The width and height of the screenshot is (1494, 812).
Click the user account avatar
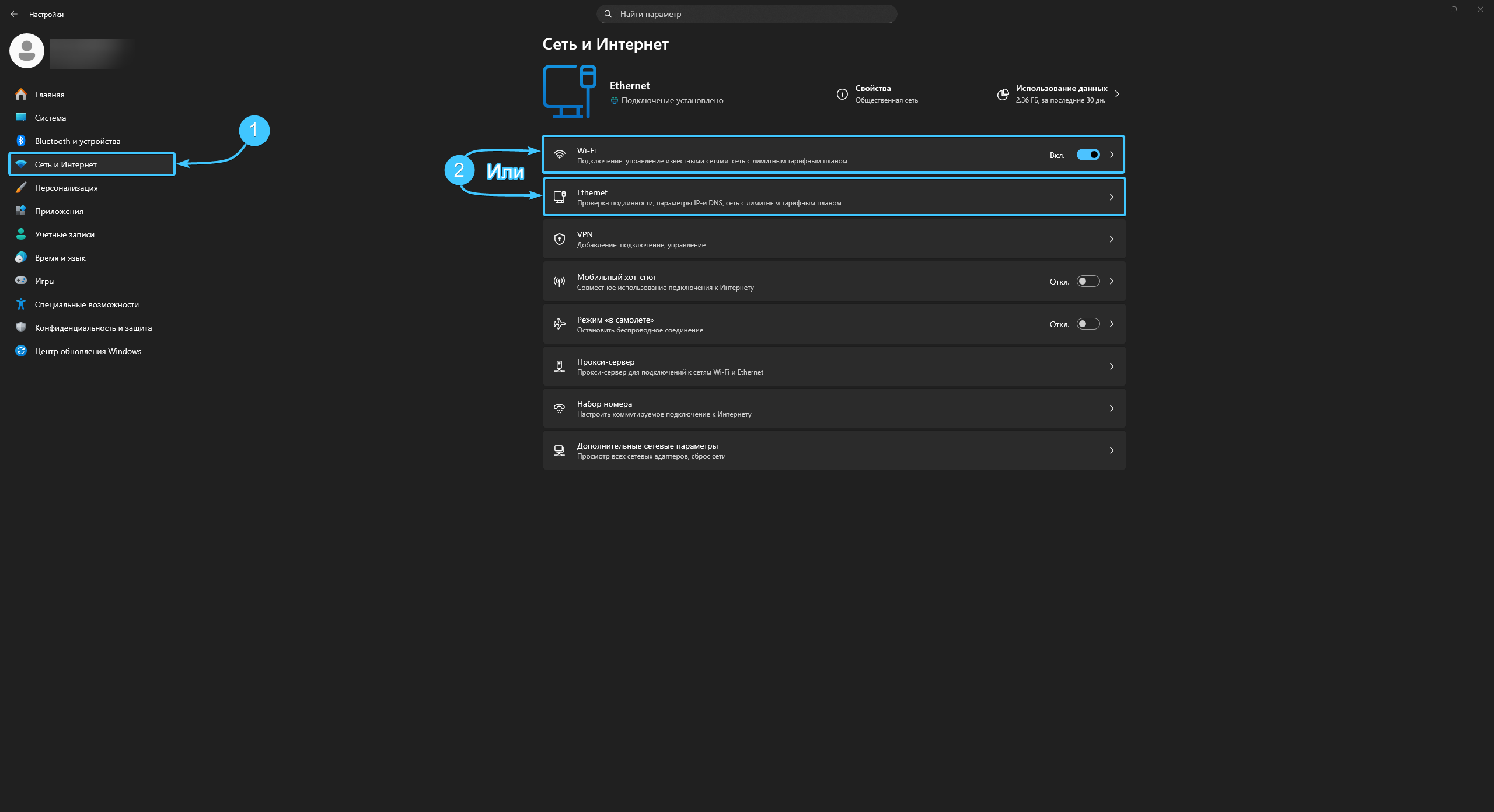27,51
